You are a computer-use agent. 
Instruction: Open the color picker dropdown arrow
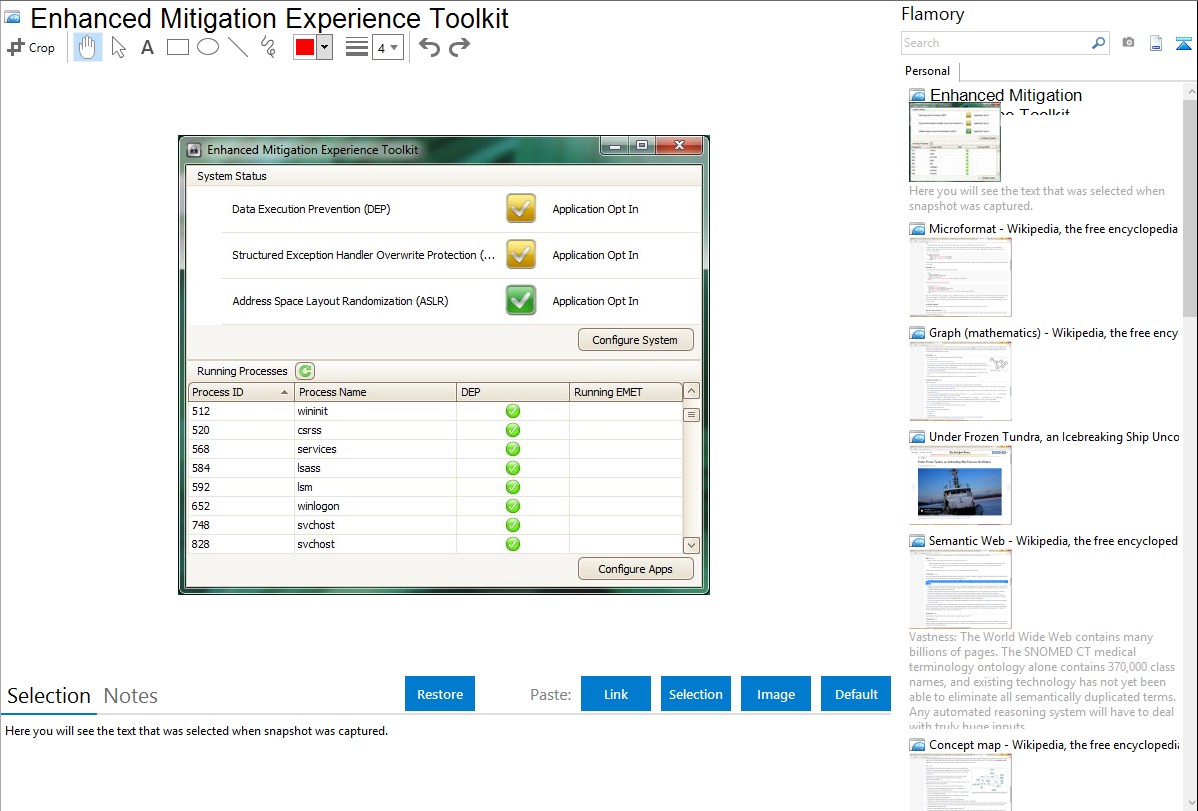click(x=325, y=47)
